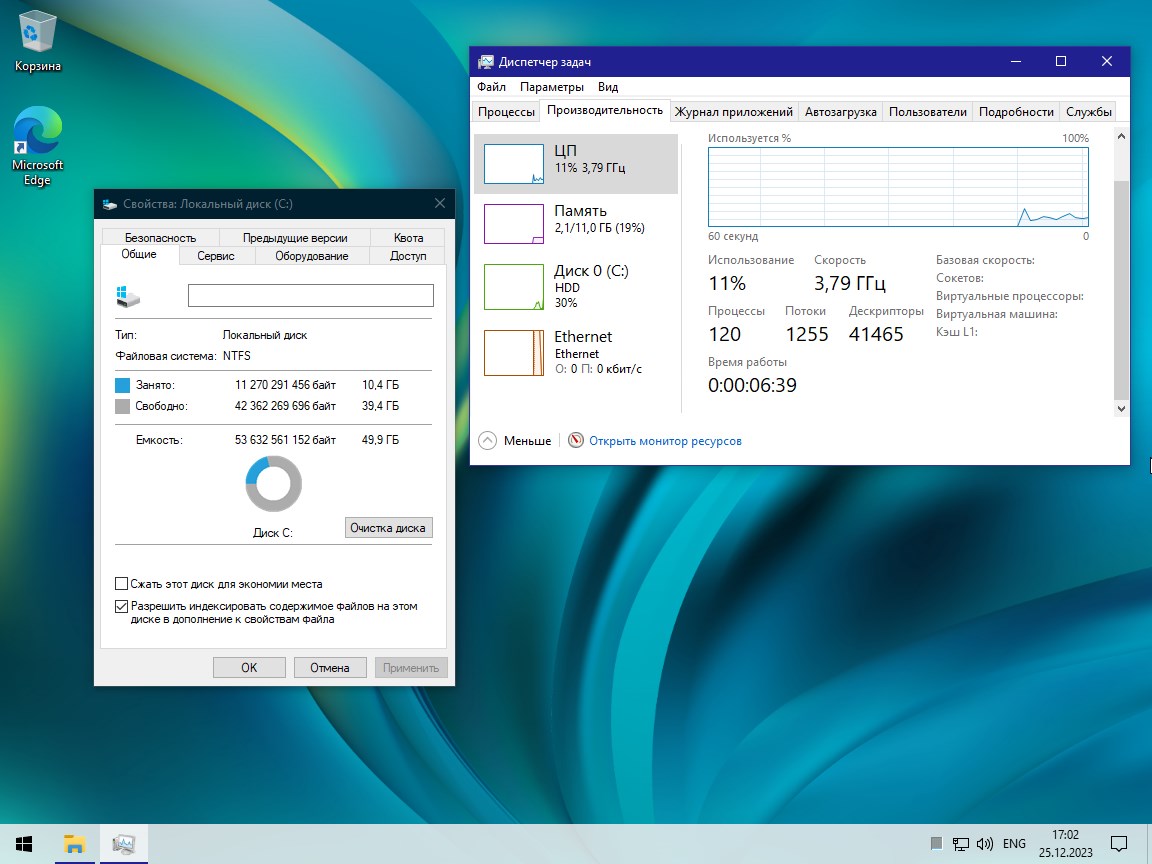Click the disk label text field

pos(310,295)
